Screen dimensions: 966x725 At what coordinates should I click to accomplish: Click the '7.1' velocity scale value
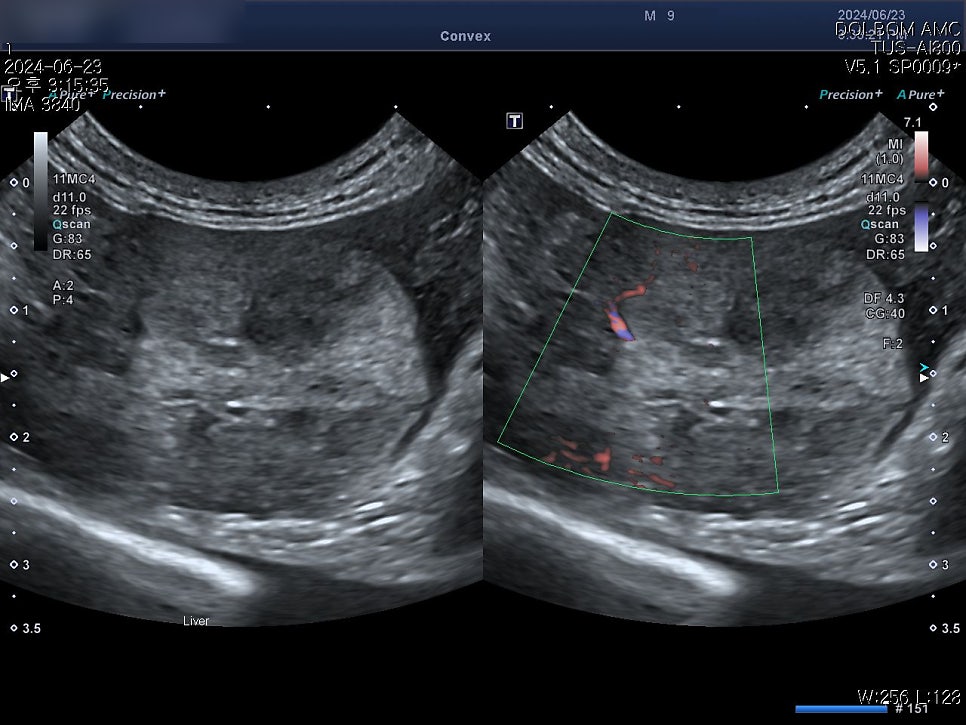click(x=912, y=123)
